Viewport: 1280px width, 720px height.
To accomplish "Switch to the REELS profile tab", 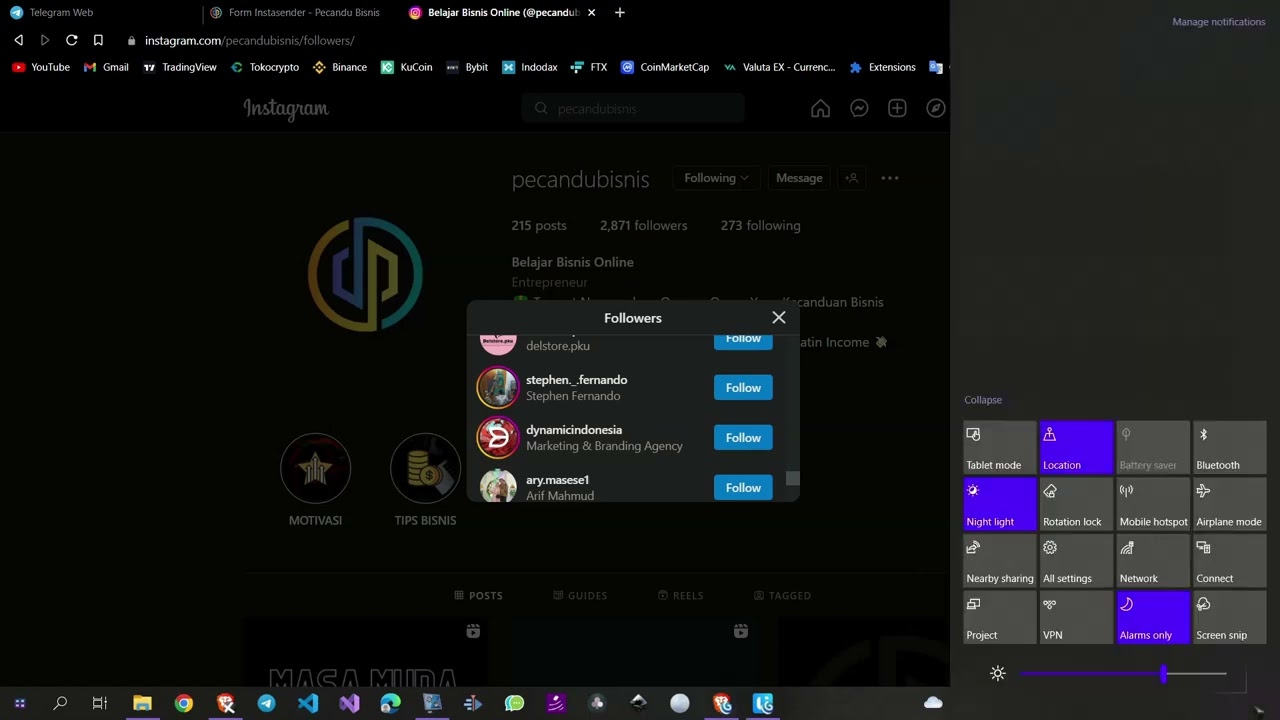I will pos(680,595).
